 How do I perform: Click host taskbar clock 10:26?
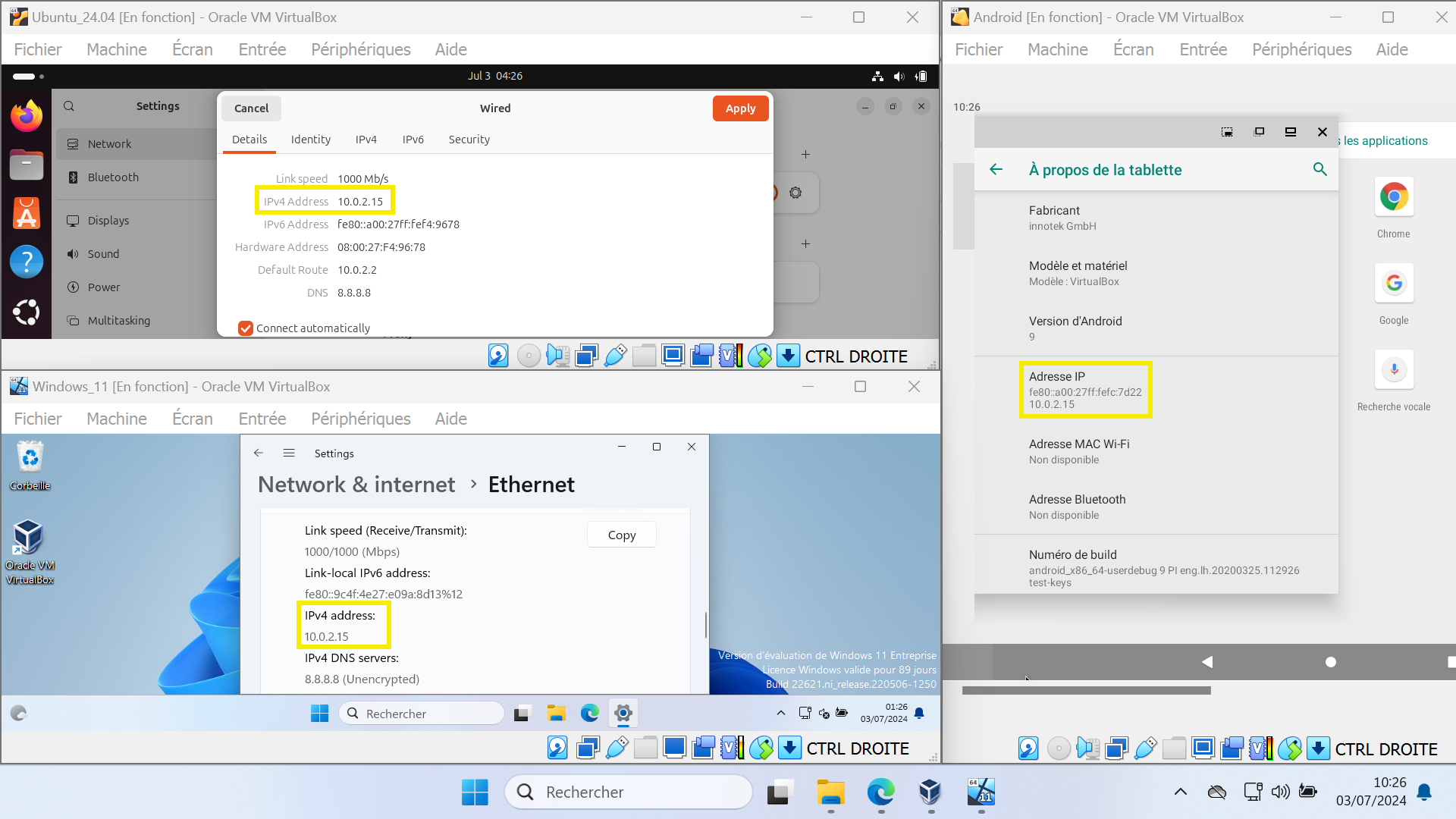(x=1371, y=792)
